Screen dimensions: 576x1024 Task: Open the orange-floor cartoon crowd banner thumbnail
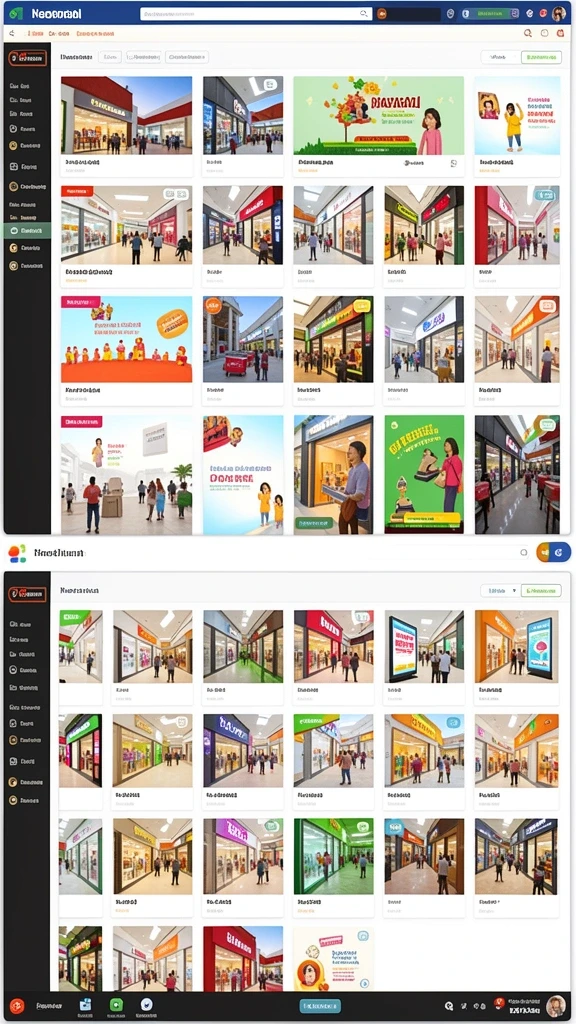(127, 340)
